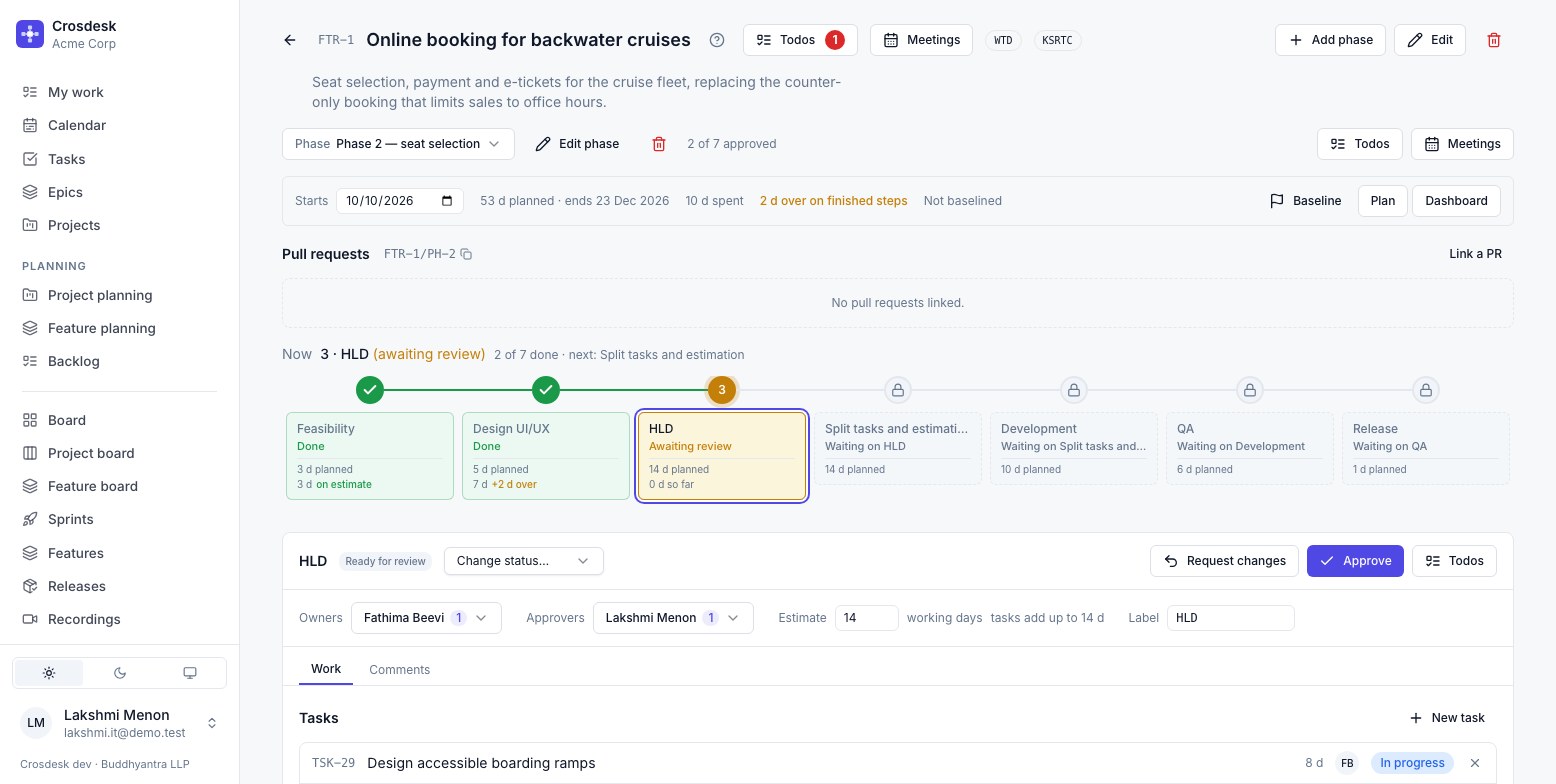Remove task TSK-29 with X icon
Screen dimensions: 1556x784
(x=1474, y=763)
